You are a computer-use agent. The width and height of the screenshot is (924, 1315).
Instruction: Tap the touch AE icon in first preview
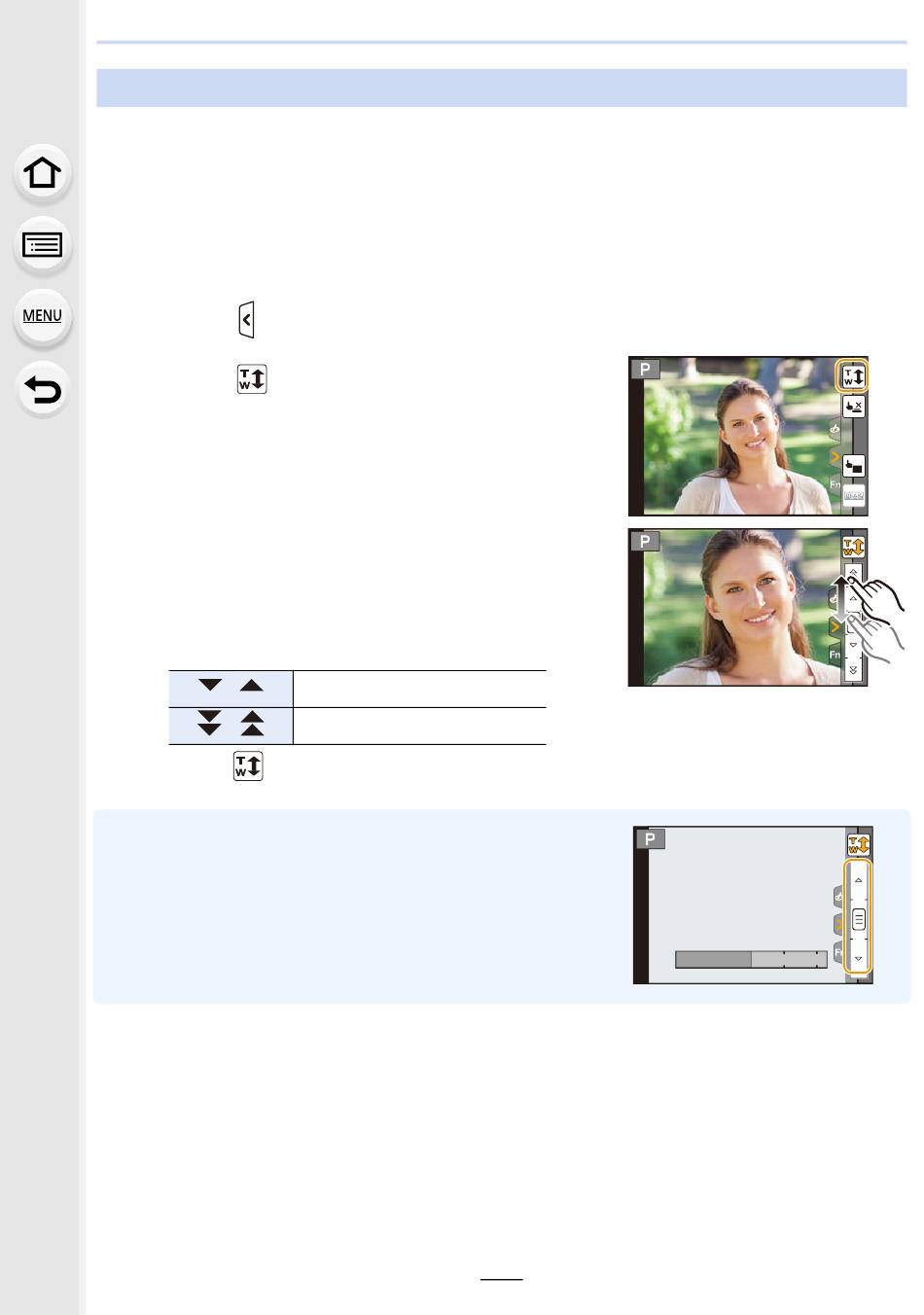click(853, 466)
